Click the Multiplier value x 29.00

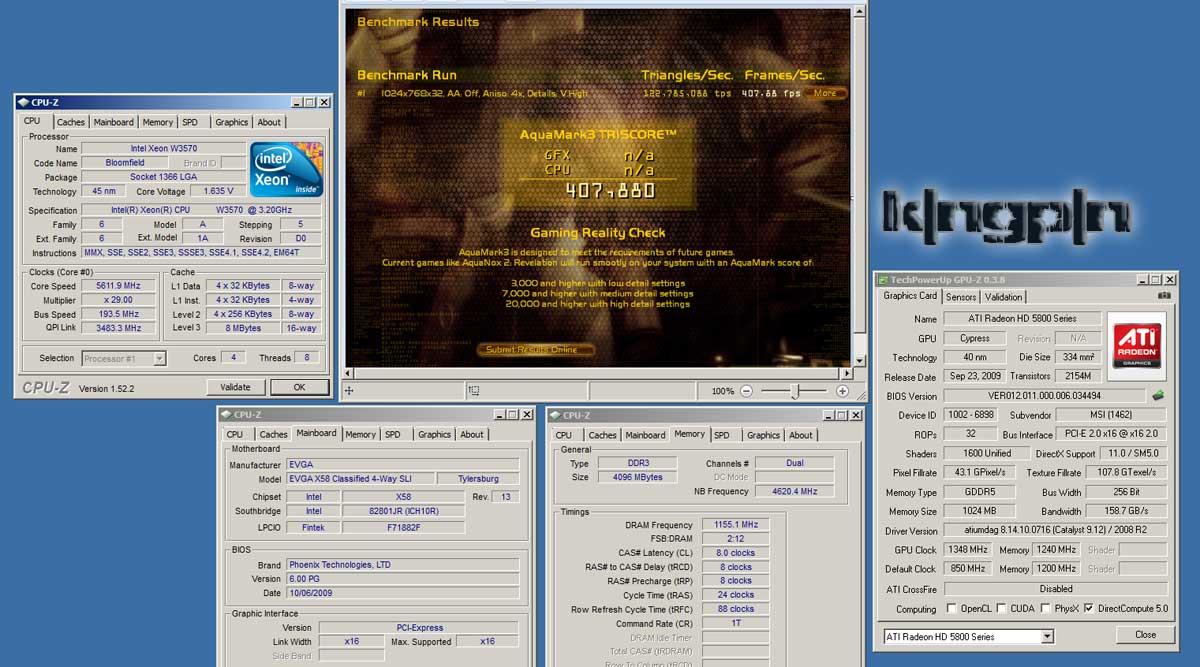click(117, 300)
